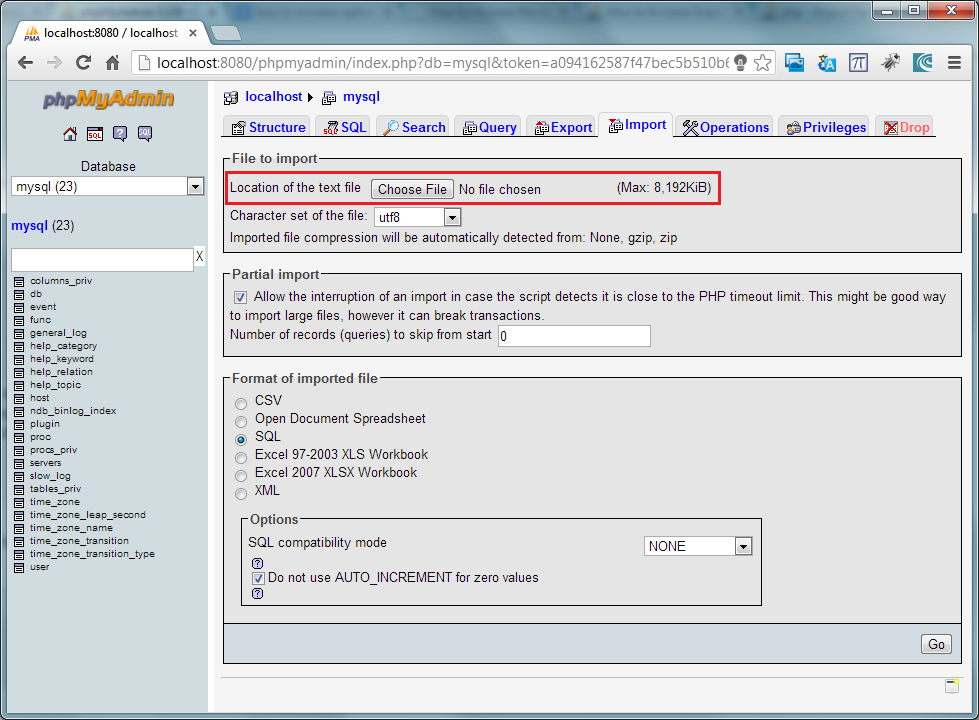Close the localhost browser tab
The height and width of the screenshot is (720, 979).
point(193,33)
